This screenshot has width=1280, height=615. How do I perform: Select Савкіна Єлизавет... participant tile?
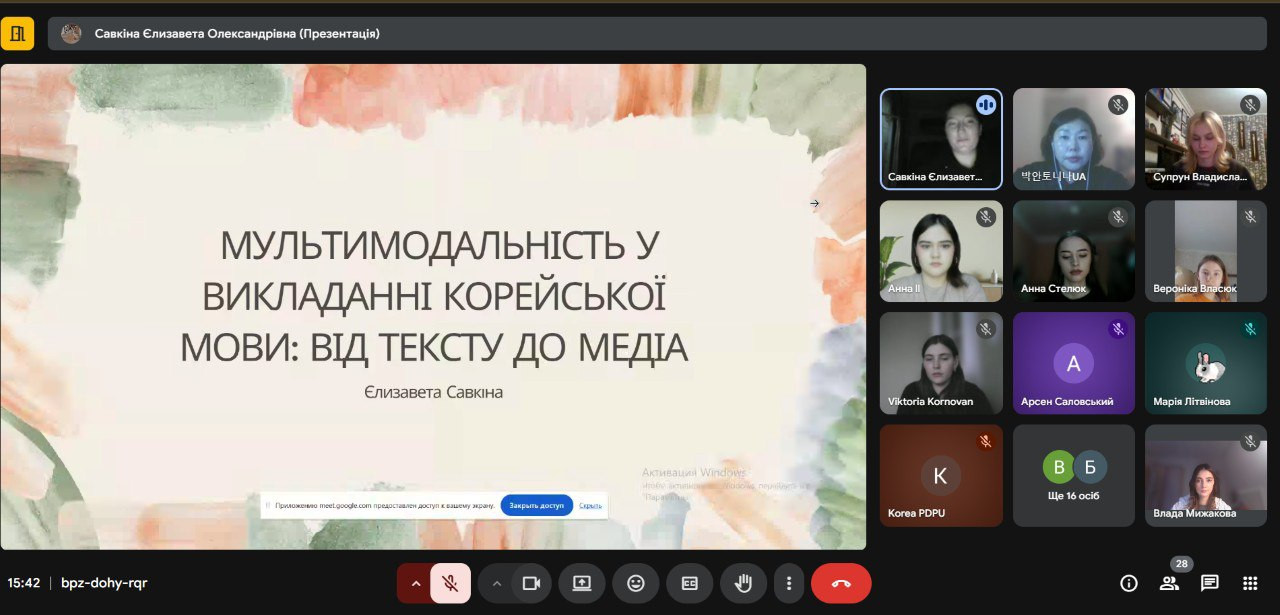coord(941,139)
